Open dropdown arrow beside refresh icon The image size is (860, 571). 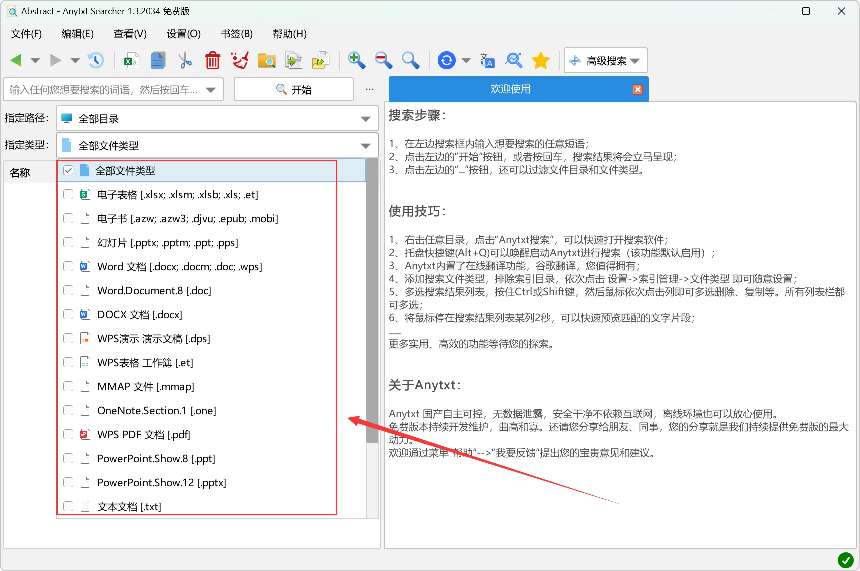(466, 60)
